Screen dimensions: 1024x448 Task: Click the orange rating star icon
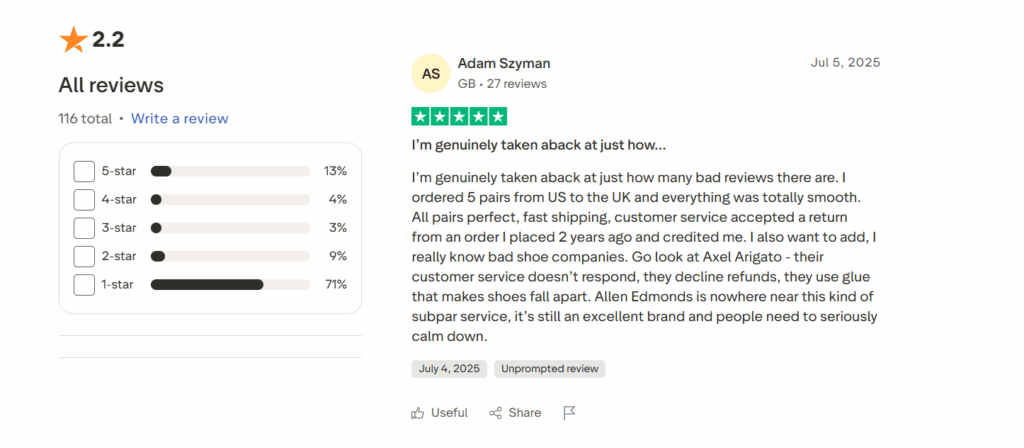(73, 41)
